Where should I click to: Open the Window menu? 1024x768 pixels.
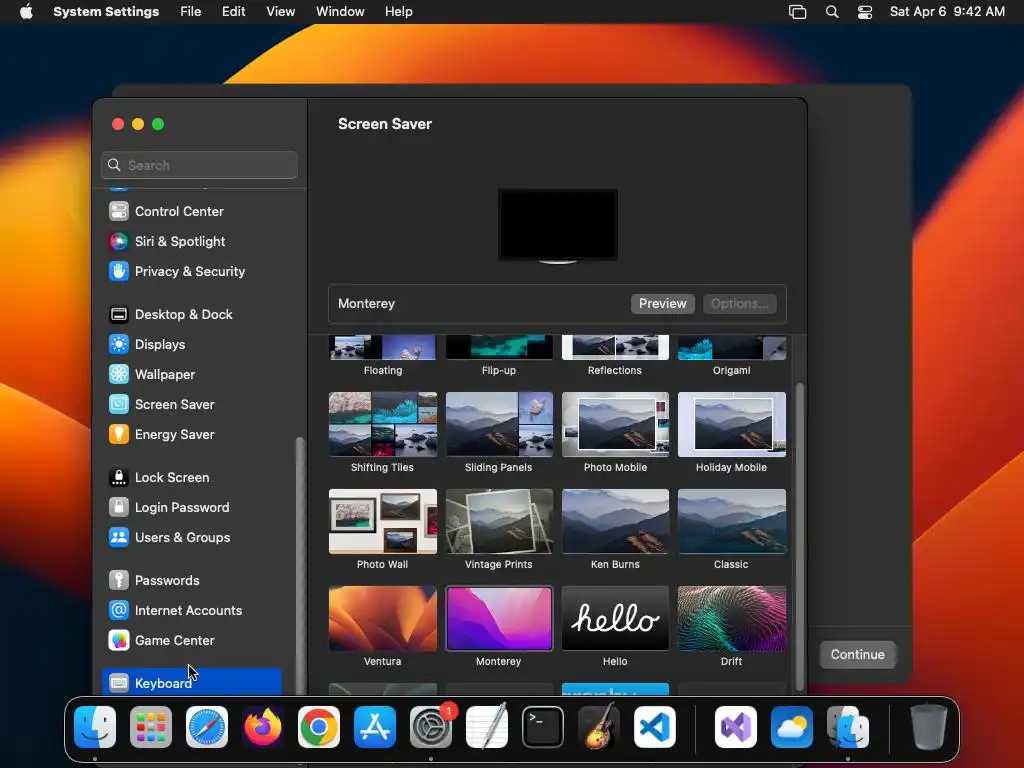pyautogui.click(x=340, y=12)
